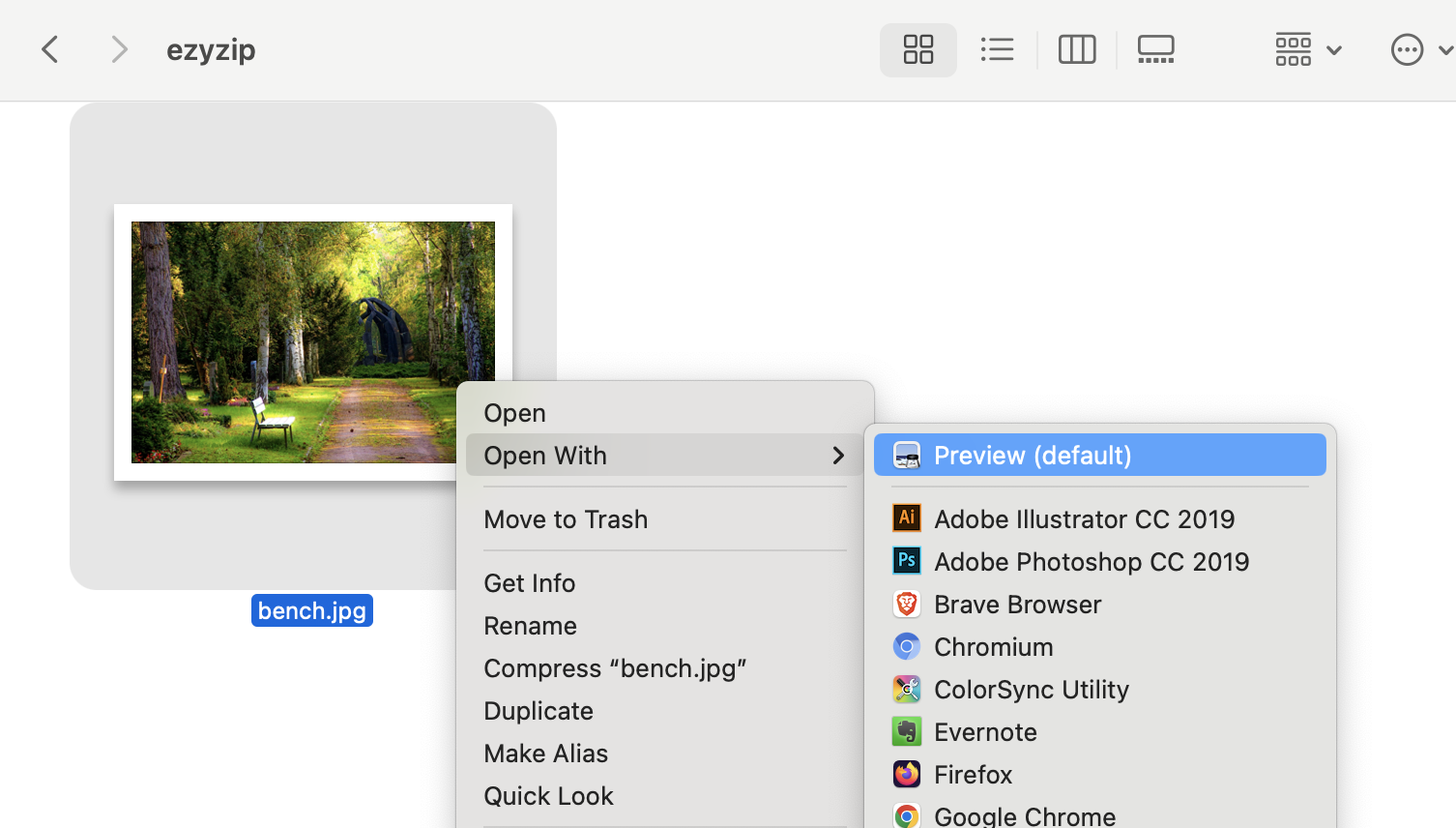Select the bench.jpg thumbnail
This screenshot has height=828, width=1456.
tap(311, 341)
